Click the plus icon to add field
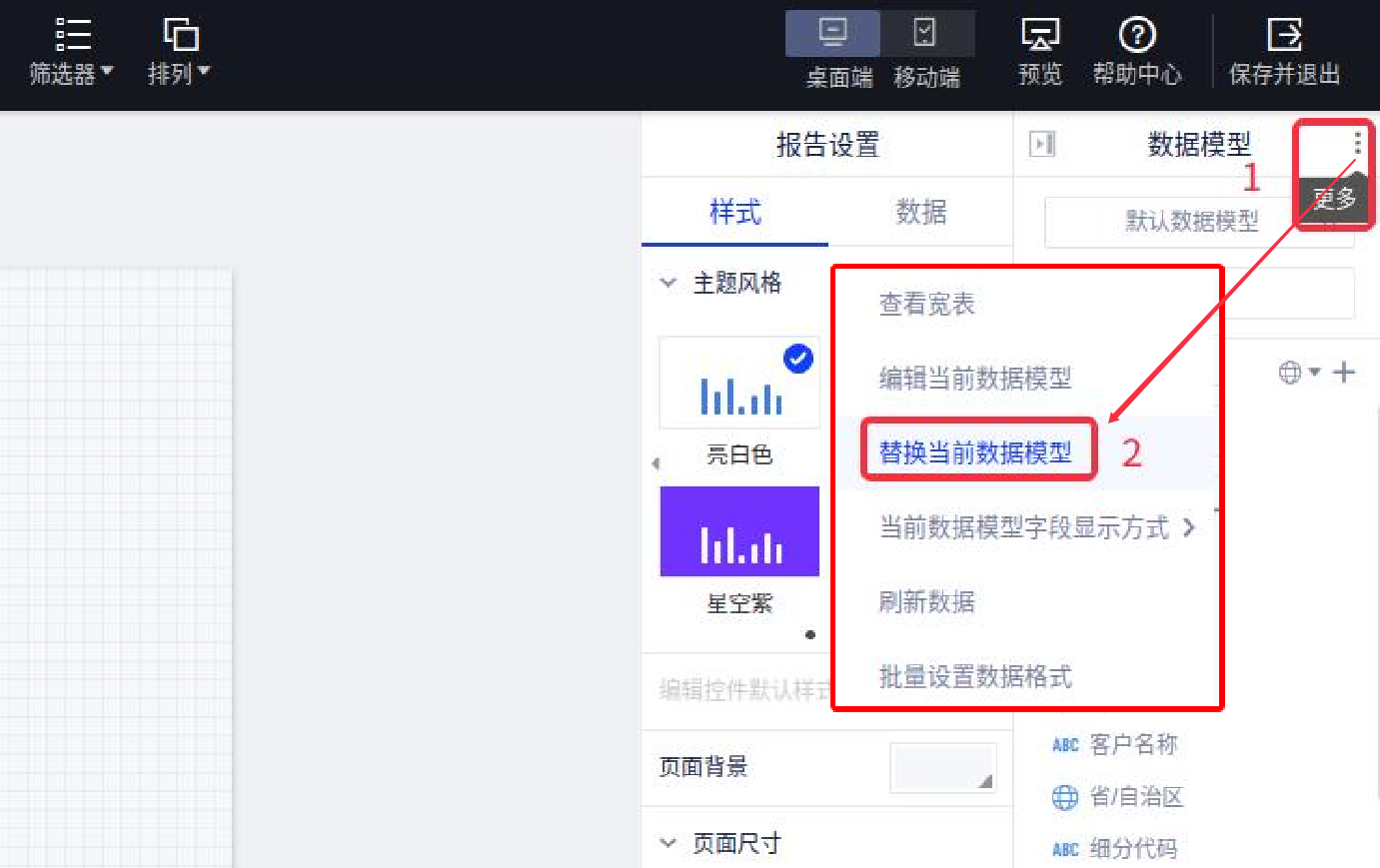 [x=1344, y=373]
